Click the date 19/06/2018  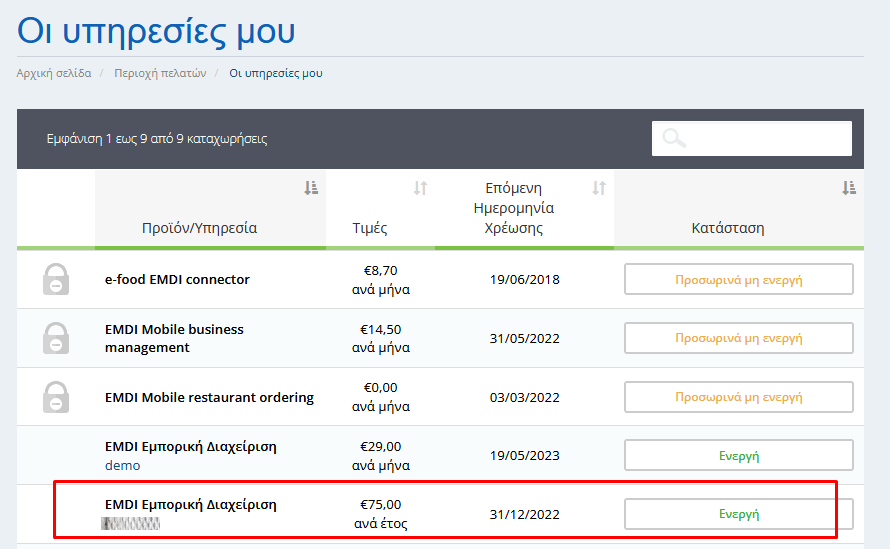pyautogui.click(x=524, y=279)
